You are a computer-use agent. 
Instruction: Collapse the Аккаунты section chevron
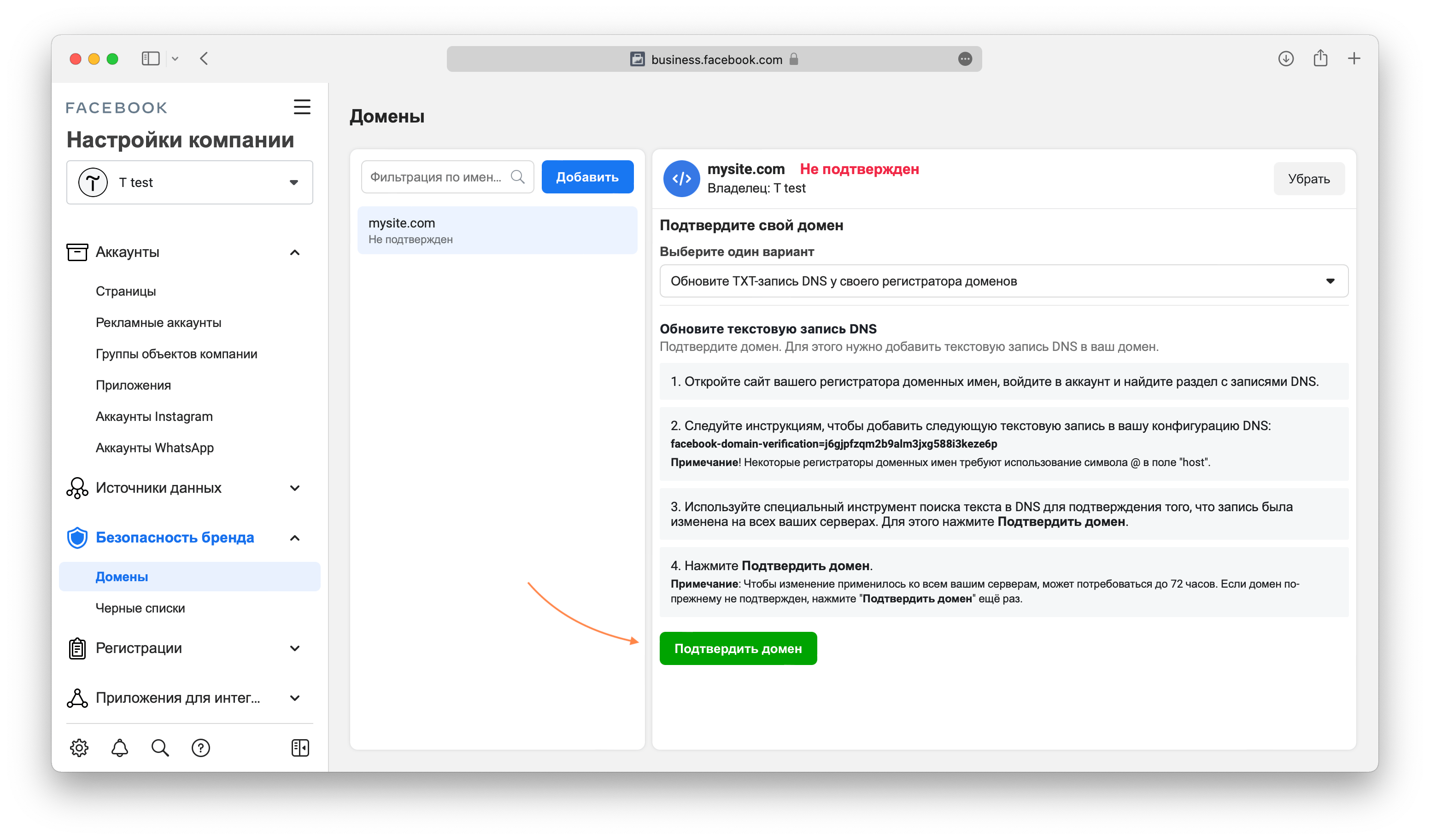coord(295,252)
